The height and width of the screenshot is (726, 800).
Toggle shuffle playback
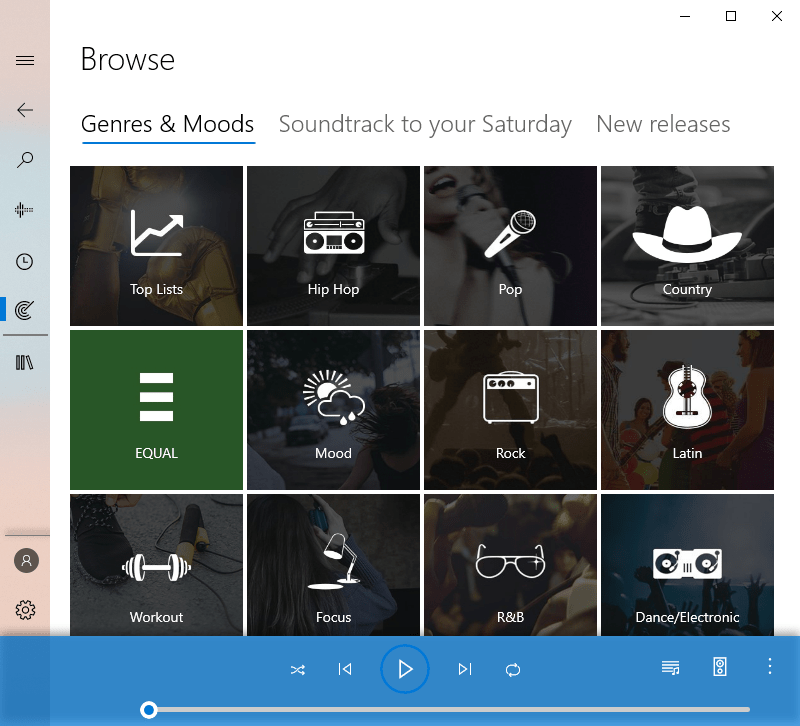297,669
